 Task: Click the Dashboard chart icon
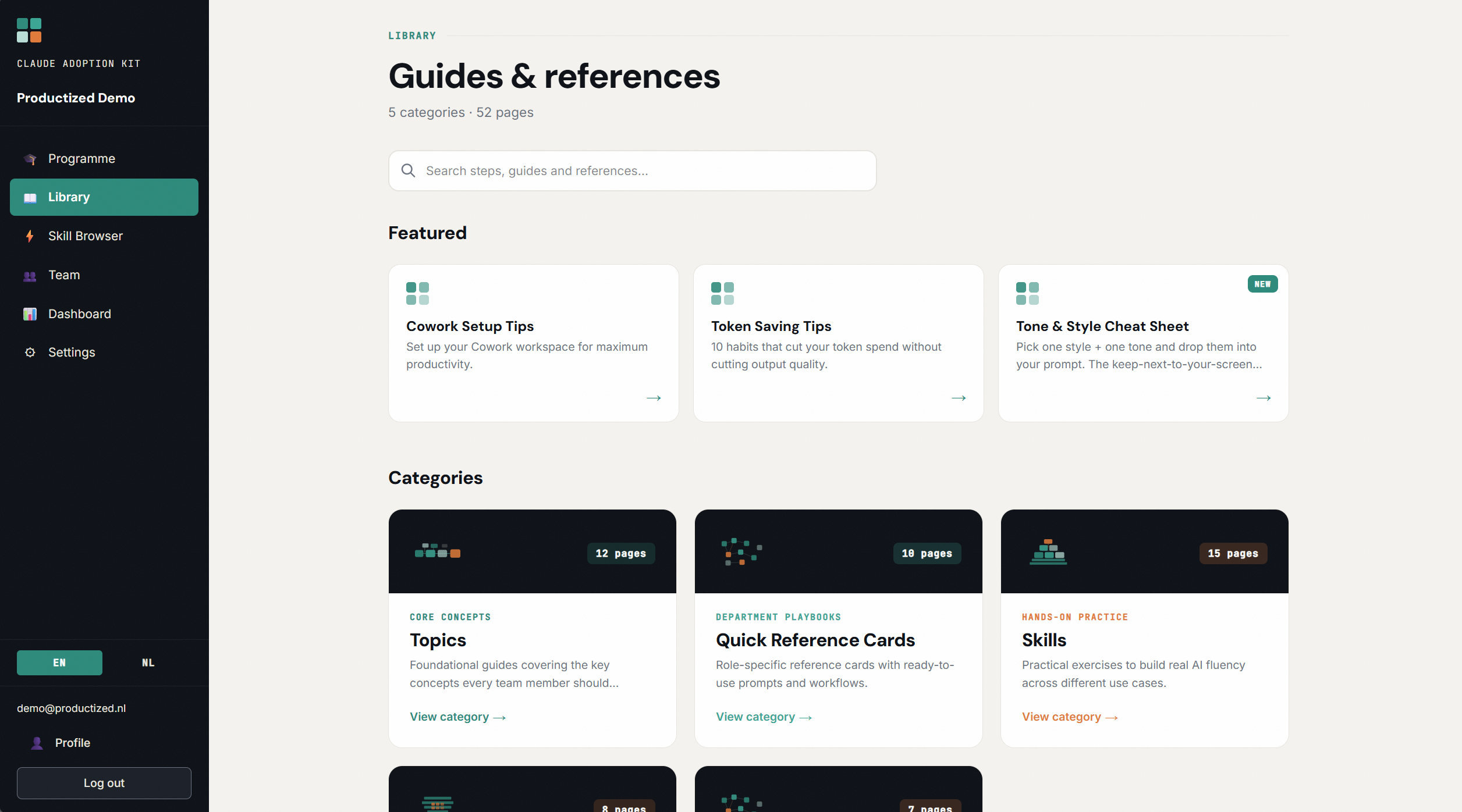(30, 314)
